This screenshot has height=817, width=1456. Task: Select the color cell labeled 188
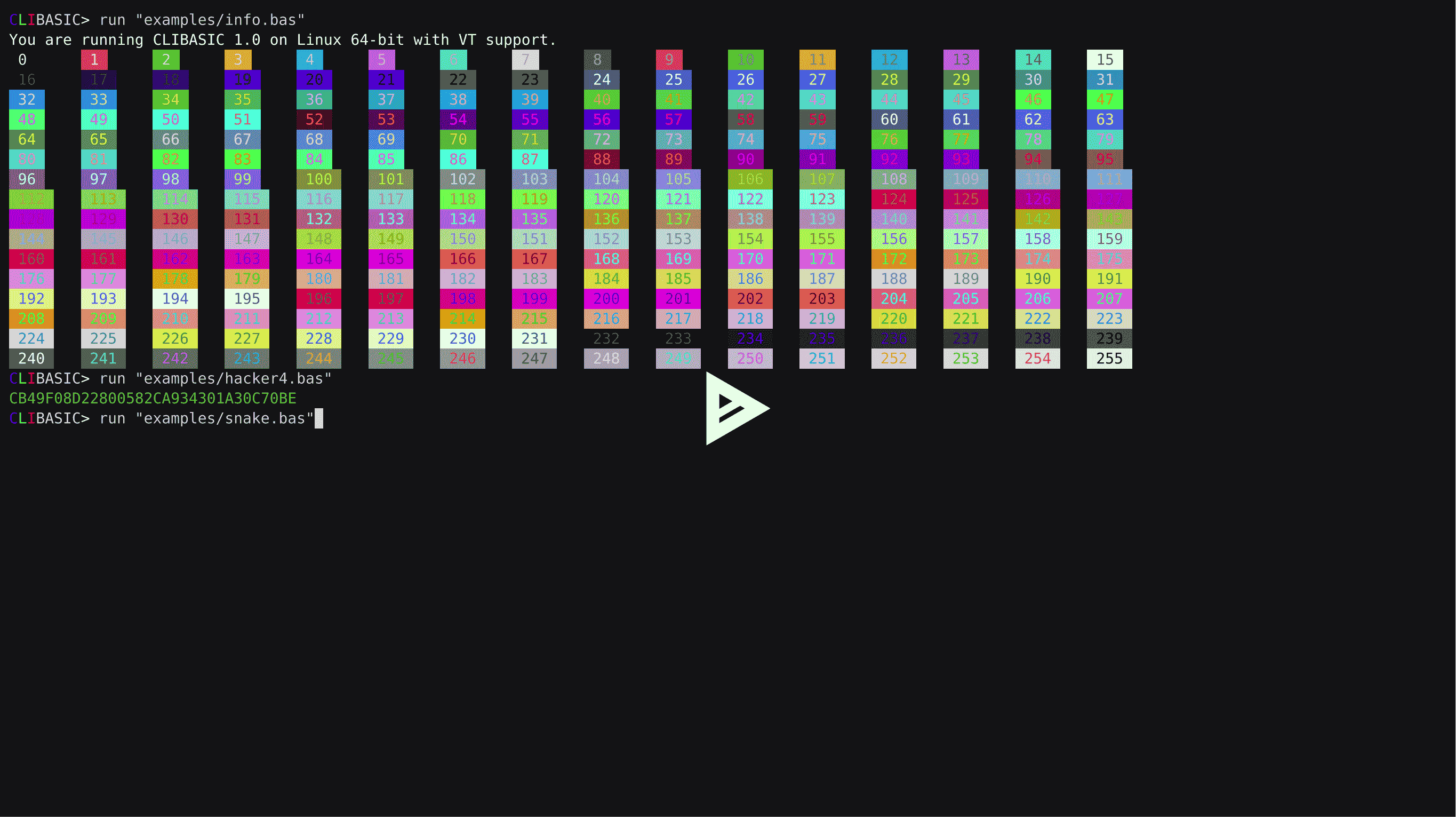(894, 279)
